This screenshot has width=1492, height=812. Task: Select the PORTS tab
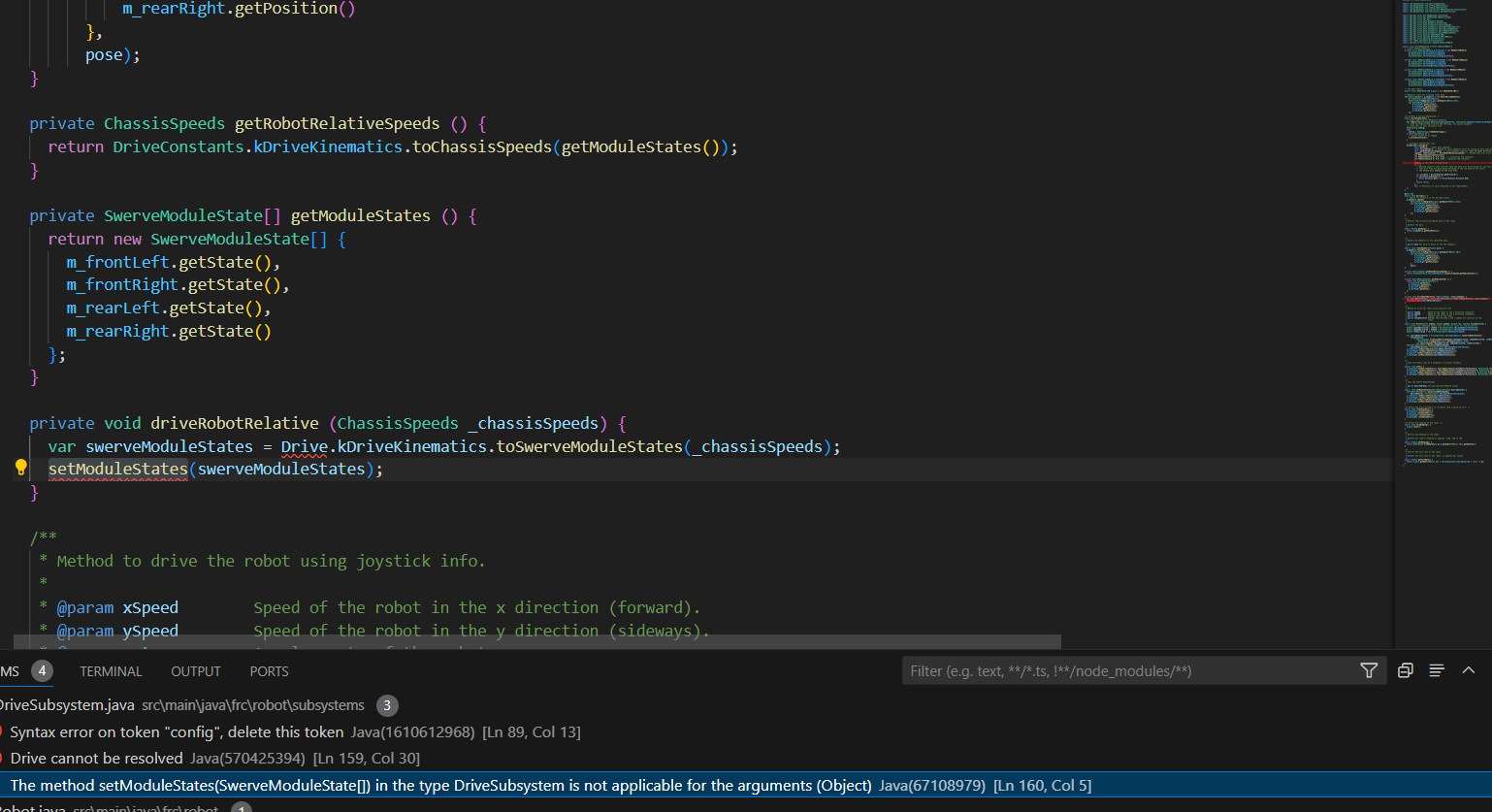[269, 671]
